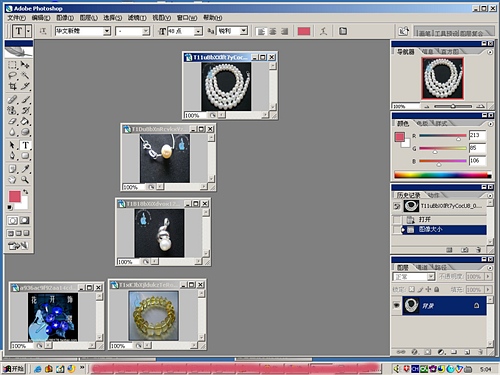The image size is (500, 375).
Task: Select the Eyedropper tool
Action: pyautogui.click(x=25, y=169)
